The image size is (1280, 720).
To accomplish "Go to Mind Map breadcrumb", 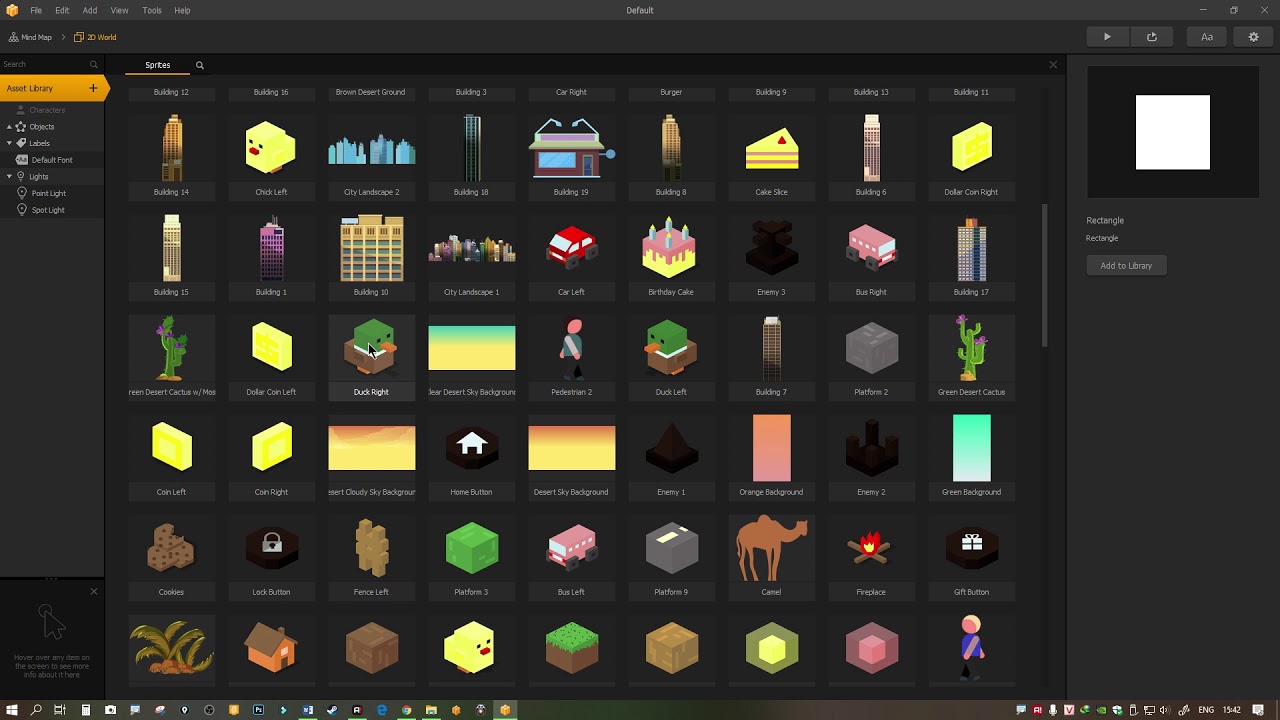I will click(x=30, y=37).
